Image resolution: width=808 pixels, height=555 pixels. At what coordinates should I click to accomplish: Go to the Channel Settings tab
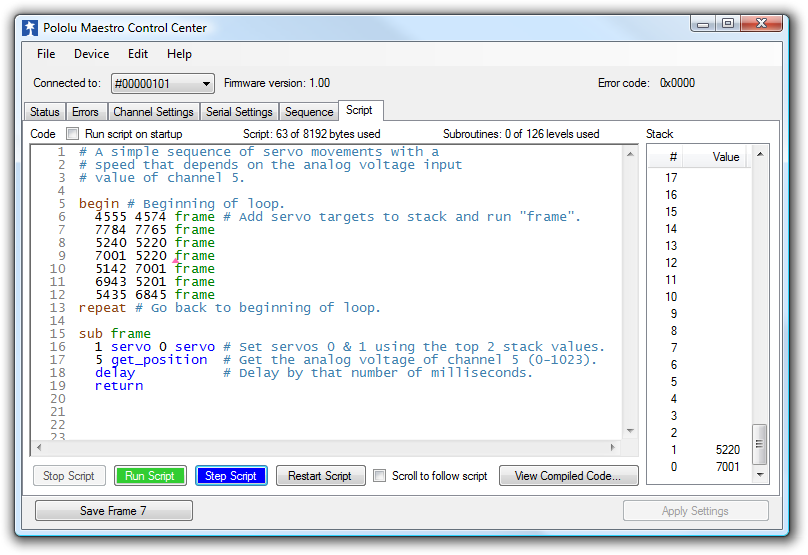coord(153,112)
